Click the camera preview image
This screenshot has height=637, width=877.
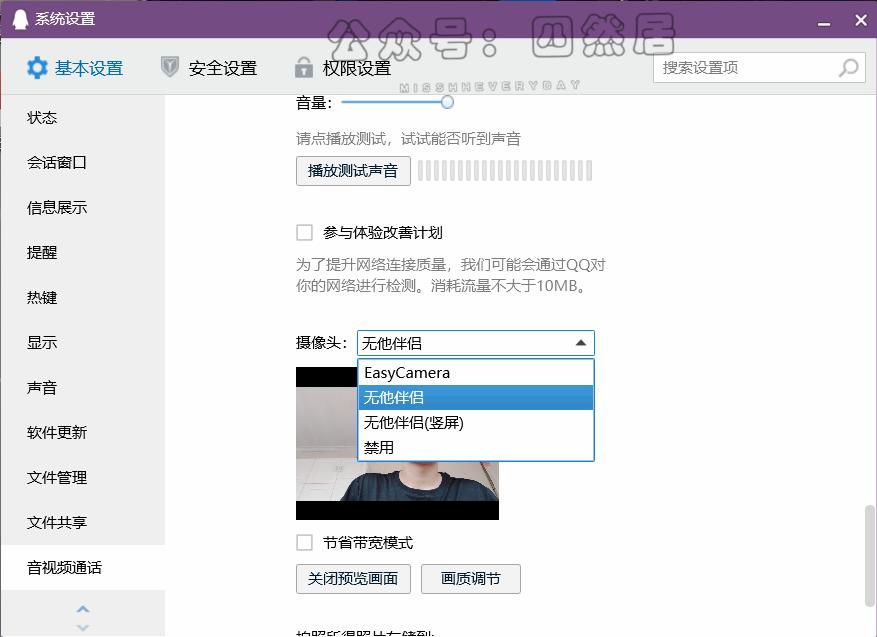click(397, 443)
